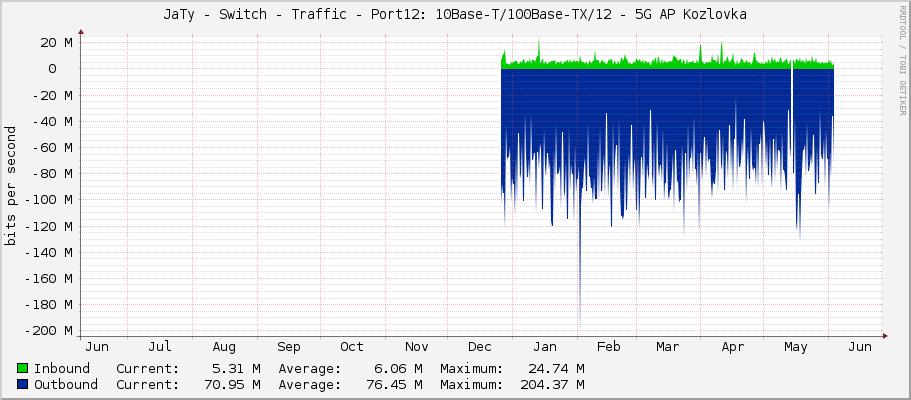
Task: Click the 'Aug' x-axis month label
Action: click(x=224, y=347)
